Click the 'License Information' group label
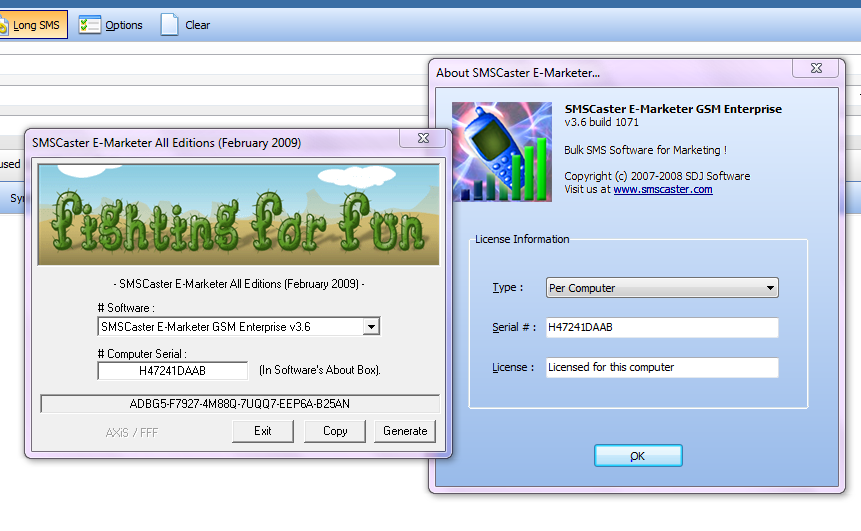 pos(522,239)
